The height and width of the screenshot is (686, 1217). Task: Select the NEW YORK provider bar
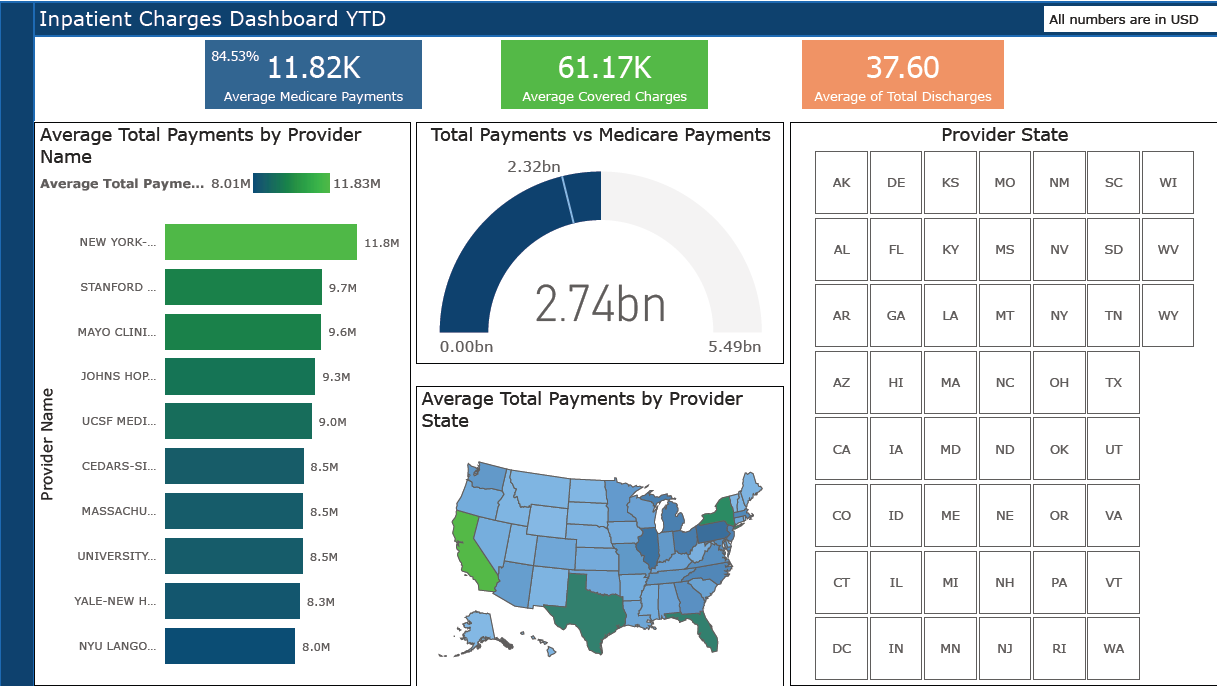click(x=261, y=242)
